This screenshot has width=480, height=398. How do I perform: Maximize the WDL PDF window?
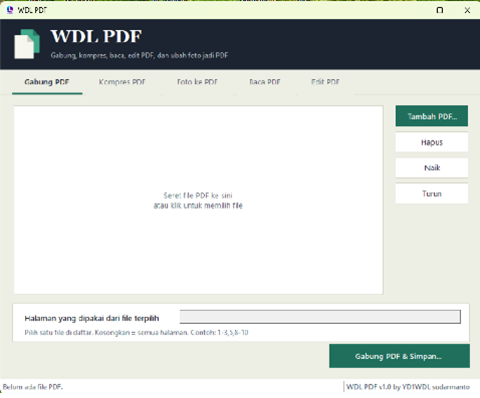pos(440,10)
